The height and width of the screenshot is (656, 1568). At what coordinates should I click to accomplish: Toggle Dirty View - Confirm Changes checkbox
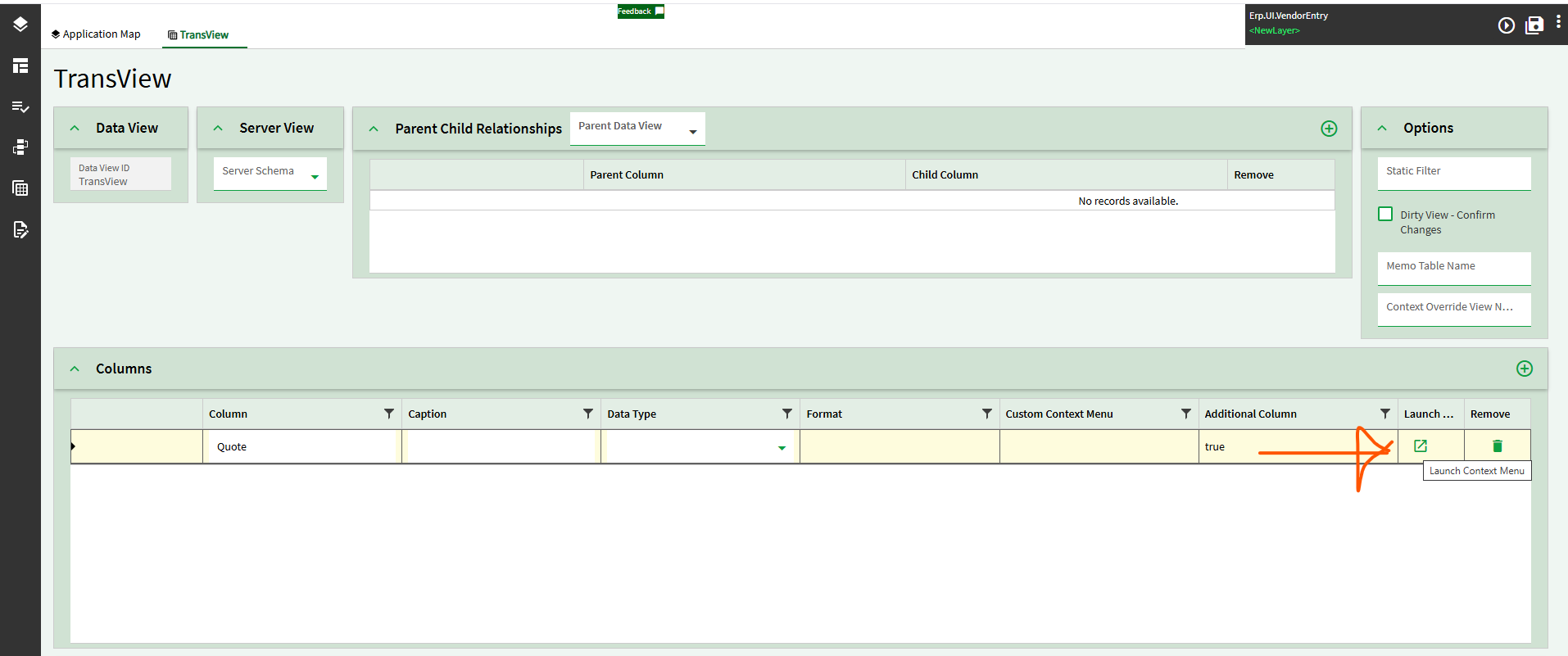(x=1385, y=214)
